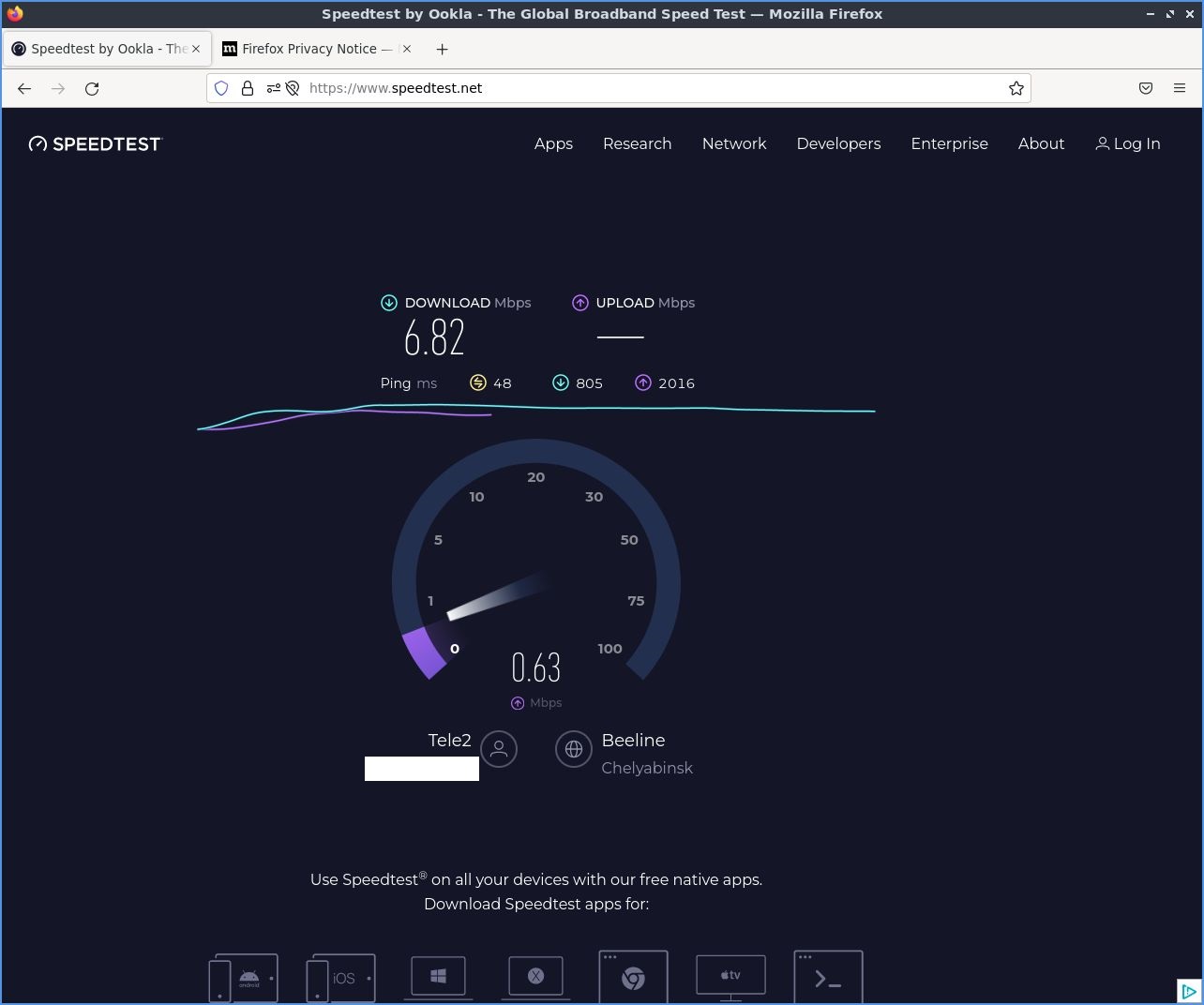Close the Firefox window
The width and height of the screenshot is (1204, 1005).
click(x=1190, y=14)
